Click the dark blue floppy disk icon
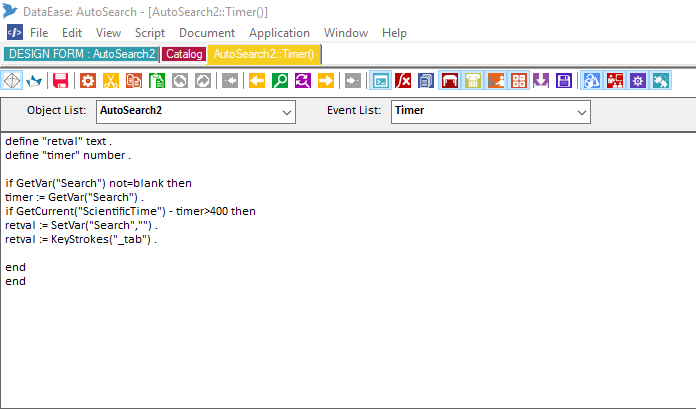The height and width of the screenshot is (409, 696). [x=564, y=81]
